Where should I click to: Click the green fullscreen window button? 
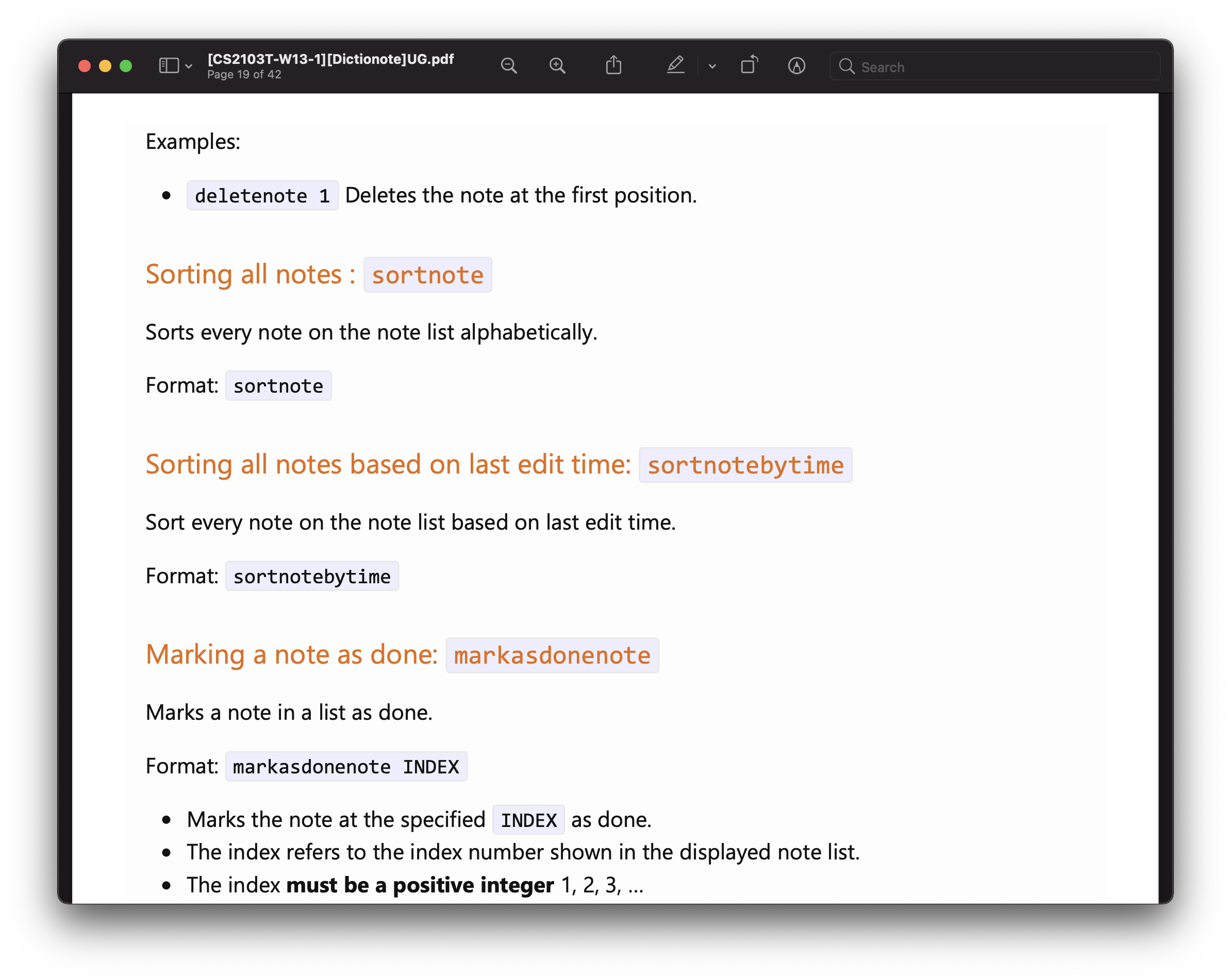point(126,66)
